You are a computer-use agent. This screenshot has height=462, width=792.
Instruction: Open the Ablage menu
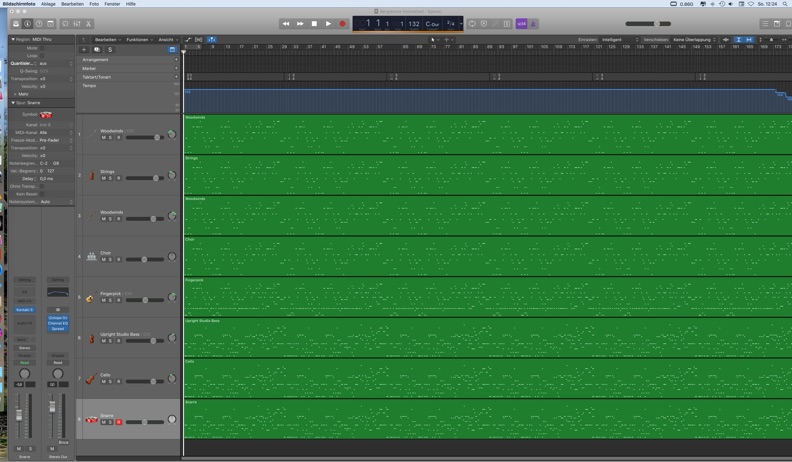click(48, 4)
